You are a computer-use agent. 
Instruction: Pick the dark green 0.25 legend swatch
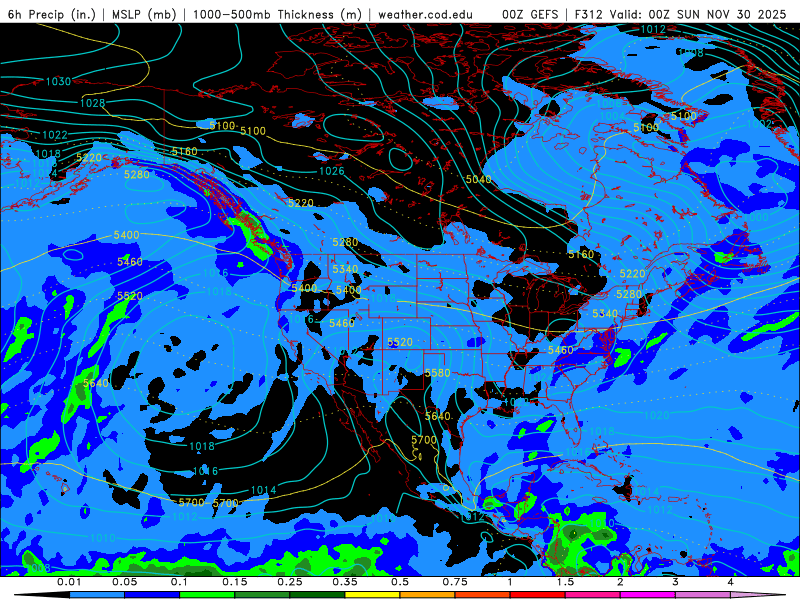[317, 595]
